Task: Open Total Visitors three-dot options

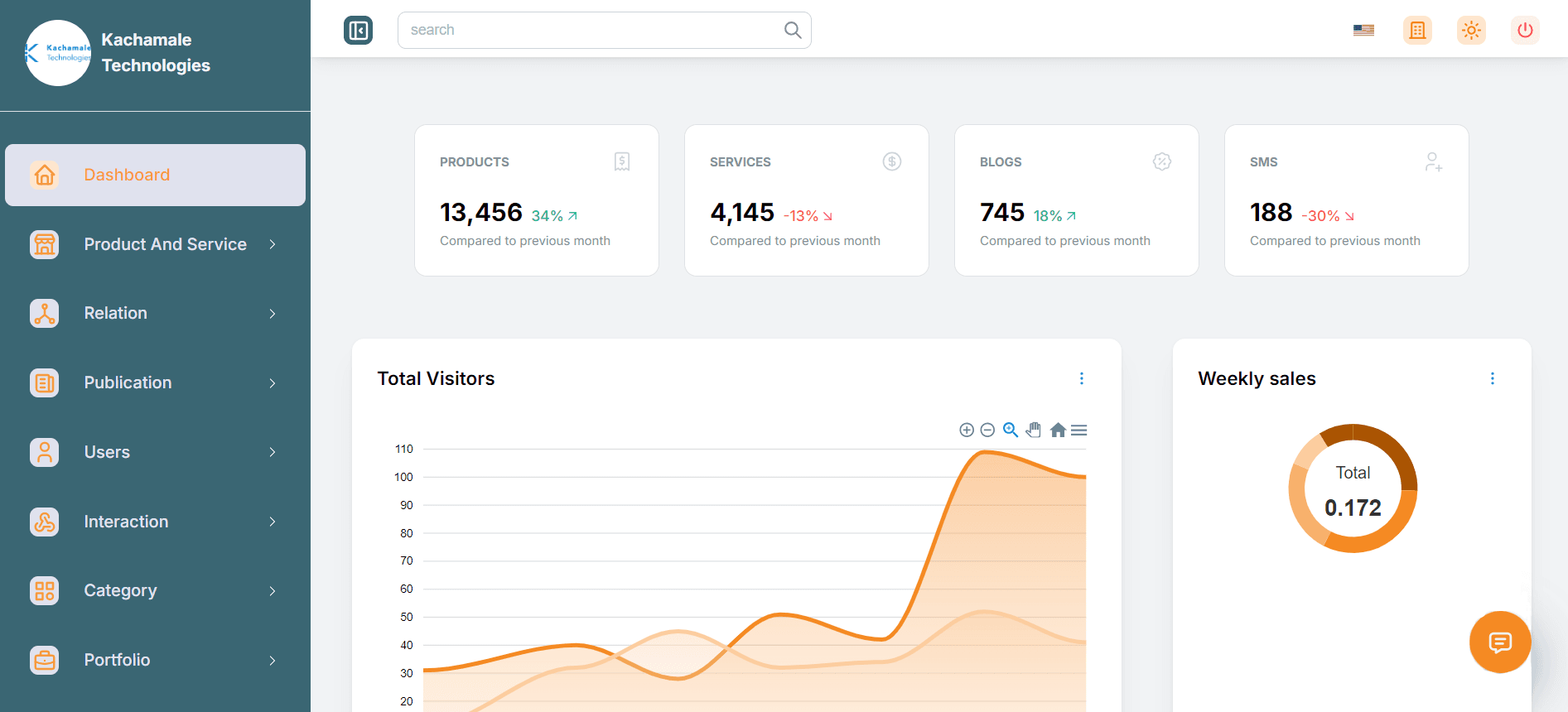Action: pos(1081,378)
